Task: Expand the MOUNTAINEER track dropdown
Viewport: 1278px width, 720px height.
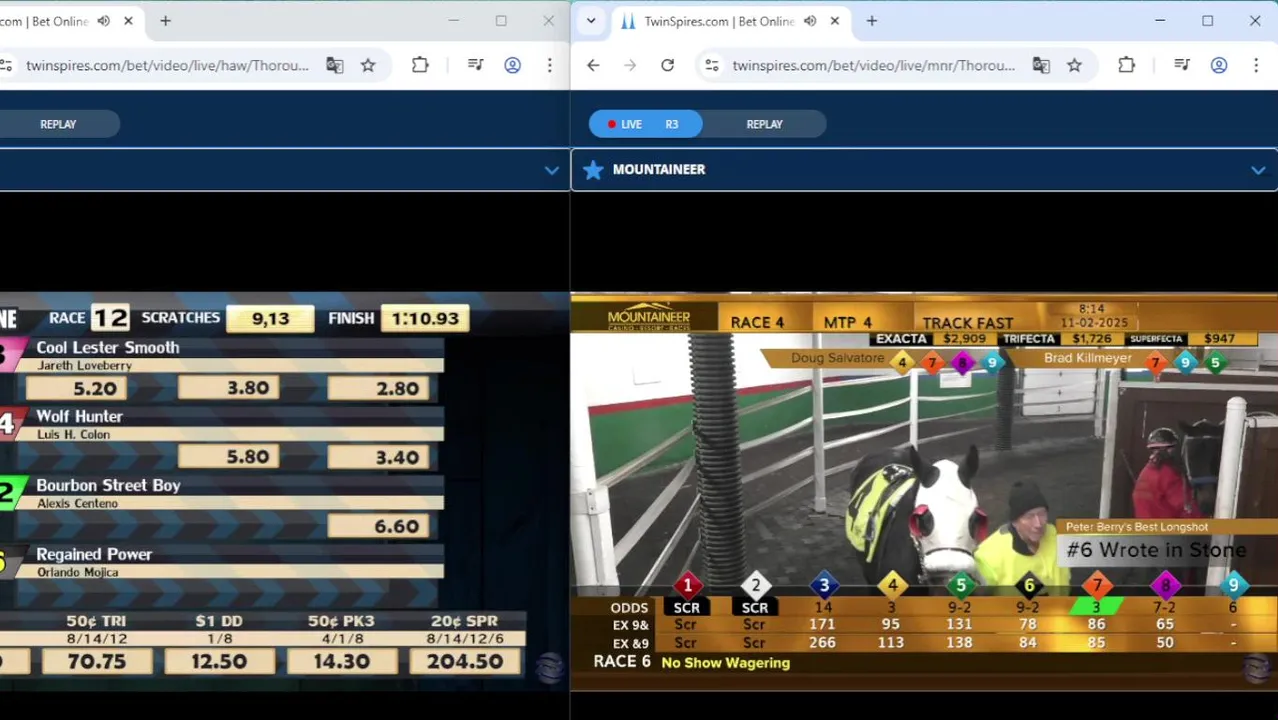Action: (1258, 170)
